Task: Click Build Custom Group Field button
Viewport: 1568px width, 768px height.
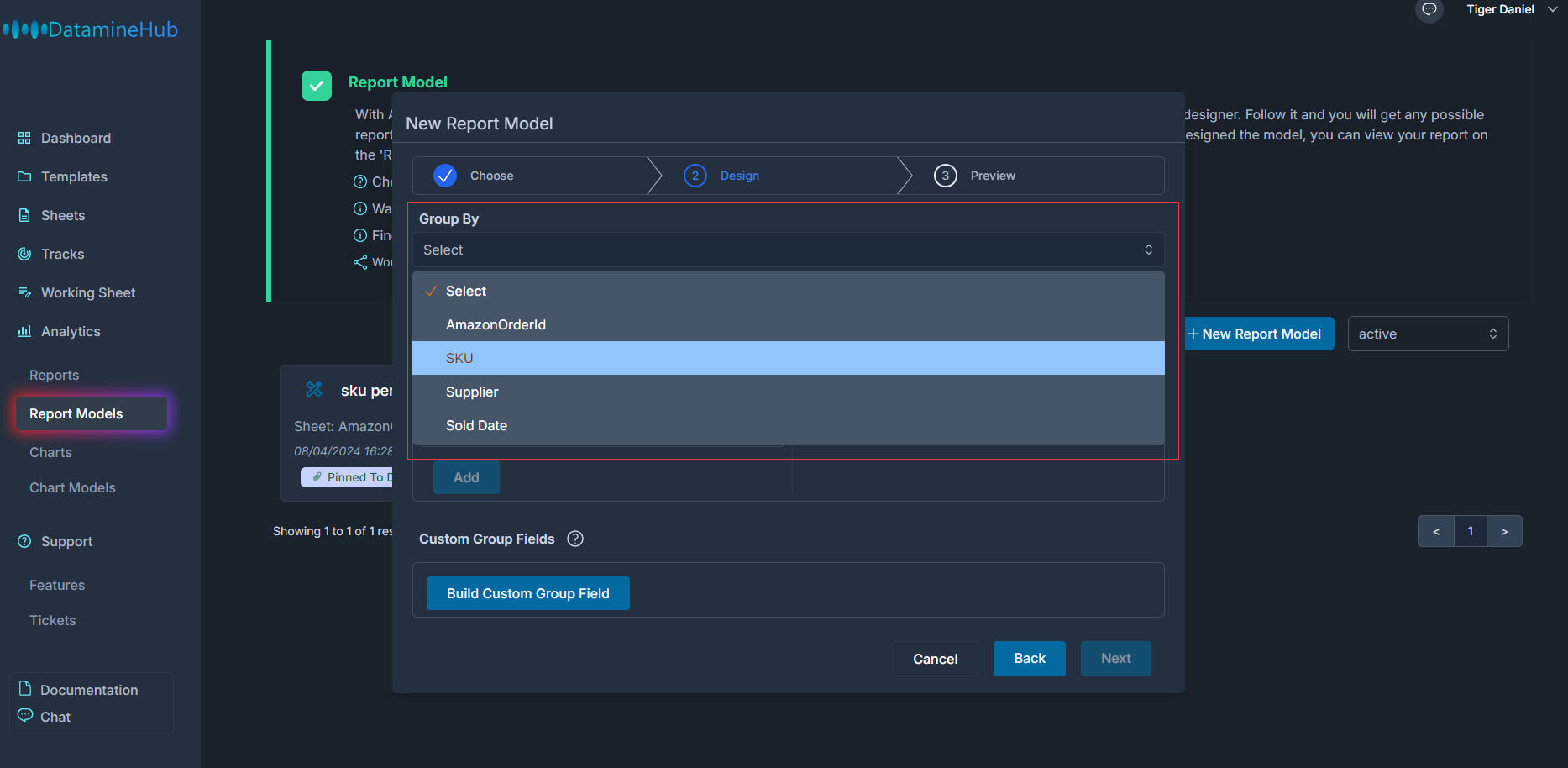Action: click(x=528, y=593)
